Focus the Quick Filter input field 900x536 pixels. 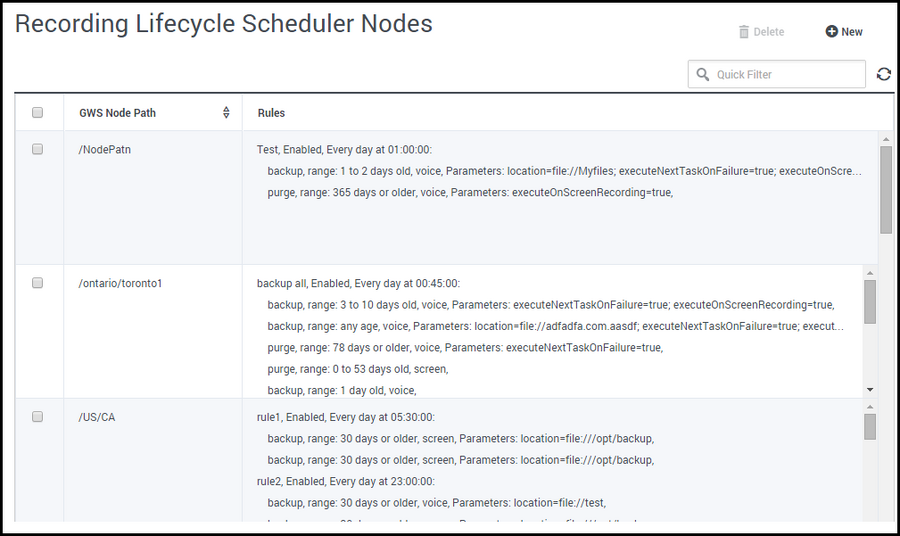pos(785,75)
